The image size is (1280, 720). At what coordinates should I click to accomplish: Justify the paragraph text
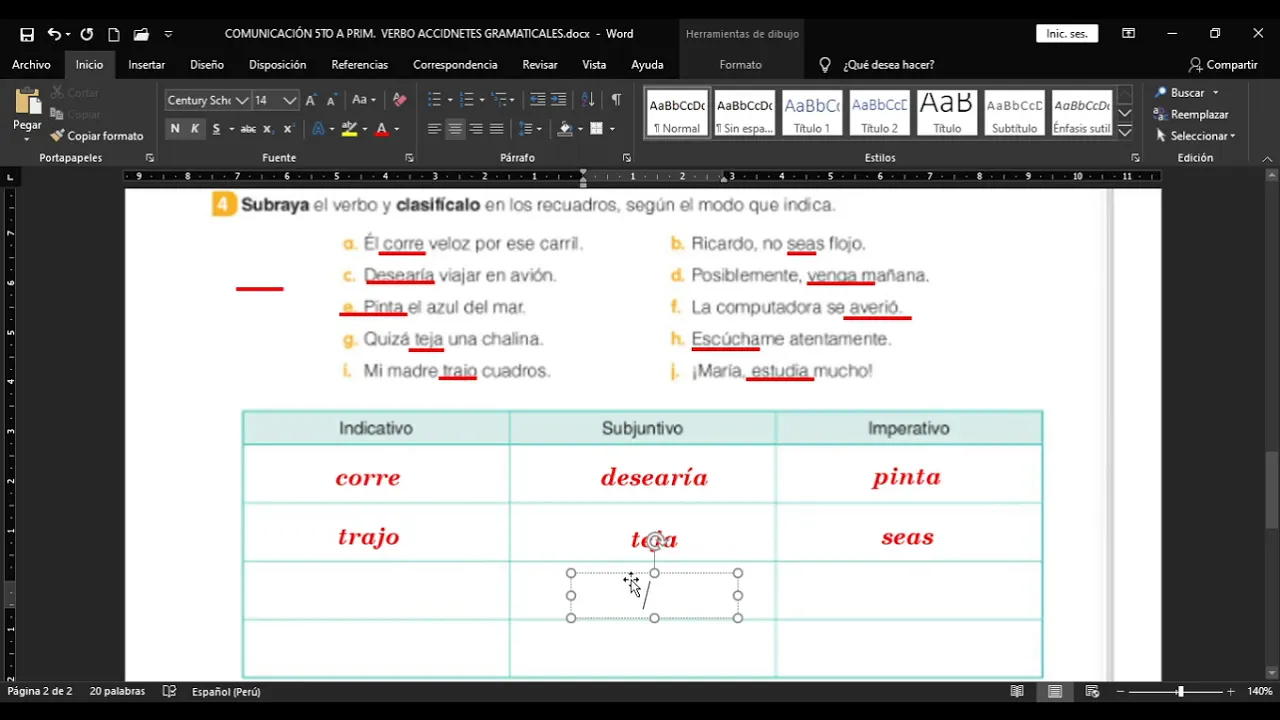(496, 129)
